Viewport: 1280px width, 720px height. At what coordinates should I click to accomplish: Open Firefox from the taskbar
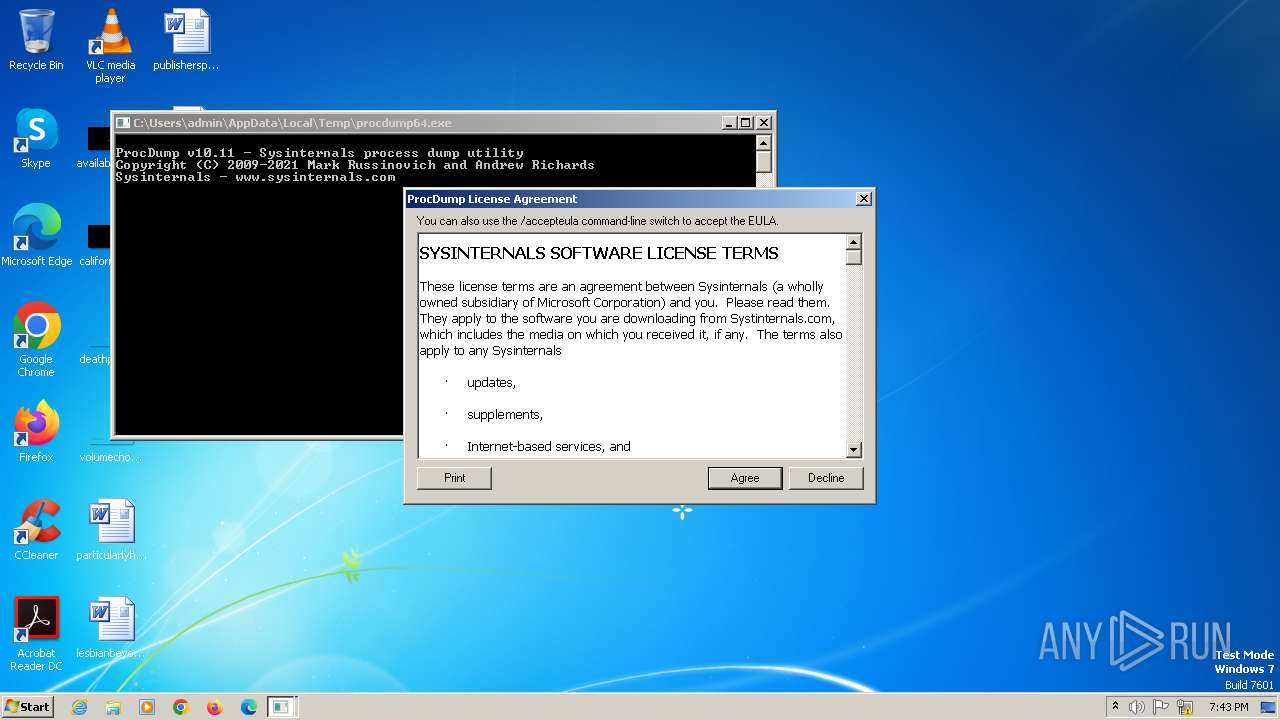pyautogui.click(x=215, y=707)
